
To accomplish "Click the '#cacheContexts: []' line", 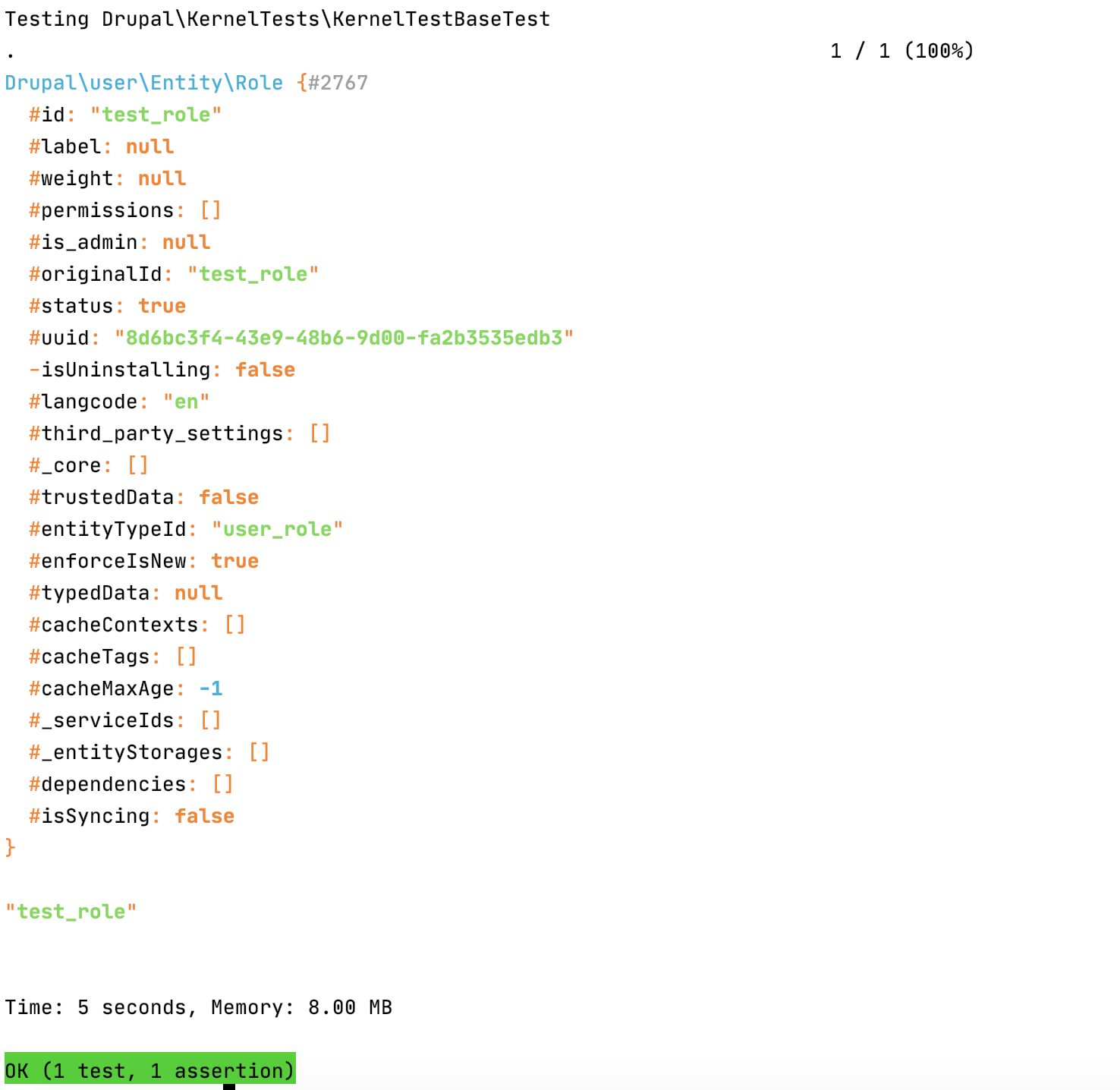I will coord(137,625).
